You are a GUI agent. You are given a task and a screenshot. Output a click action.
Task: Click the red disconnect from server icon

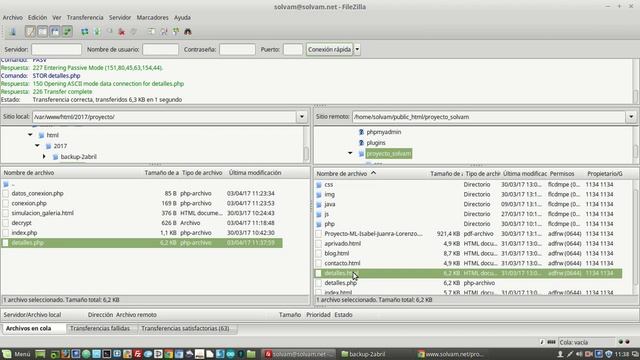[x=122, y=31]
